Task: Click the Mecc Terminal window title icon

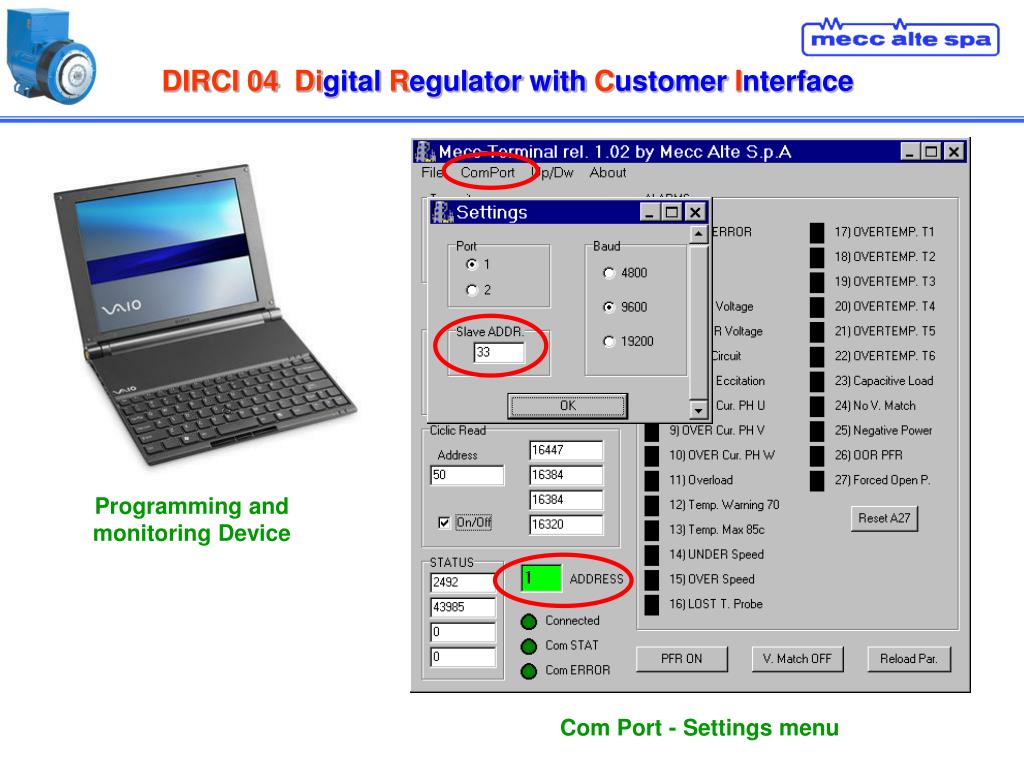Action: (425, 152)
